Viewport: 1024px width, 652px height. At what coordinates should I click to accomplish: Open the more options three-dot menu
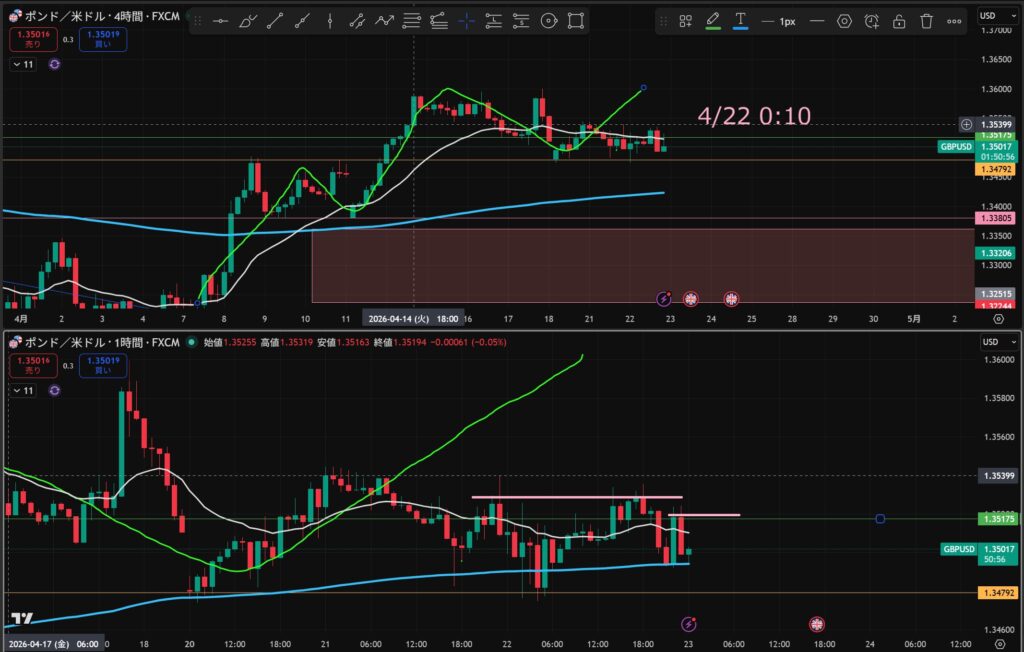[x=953, y=21]
